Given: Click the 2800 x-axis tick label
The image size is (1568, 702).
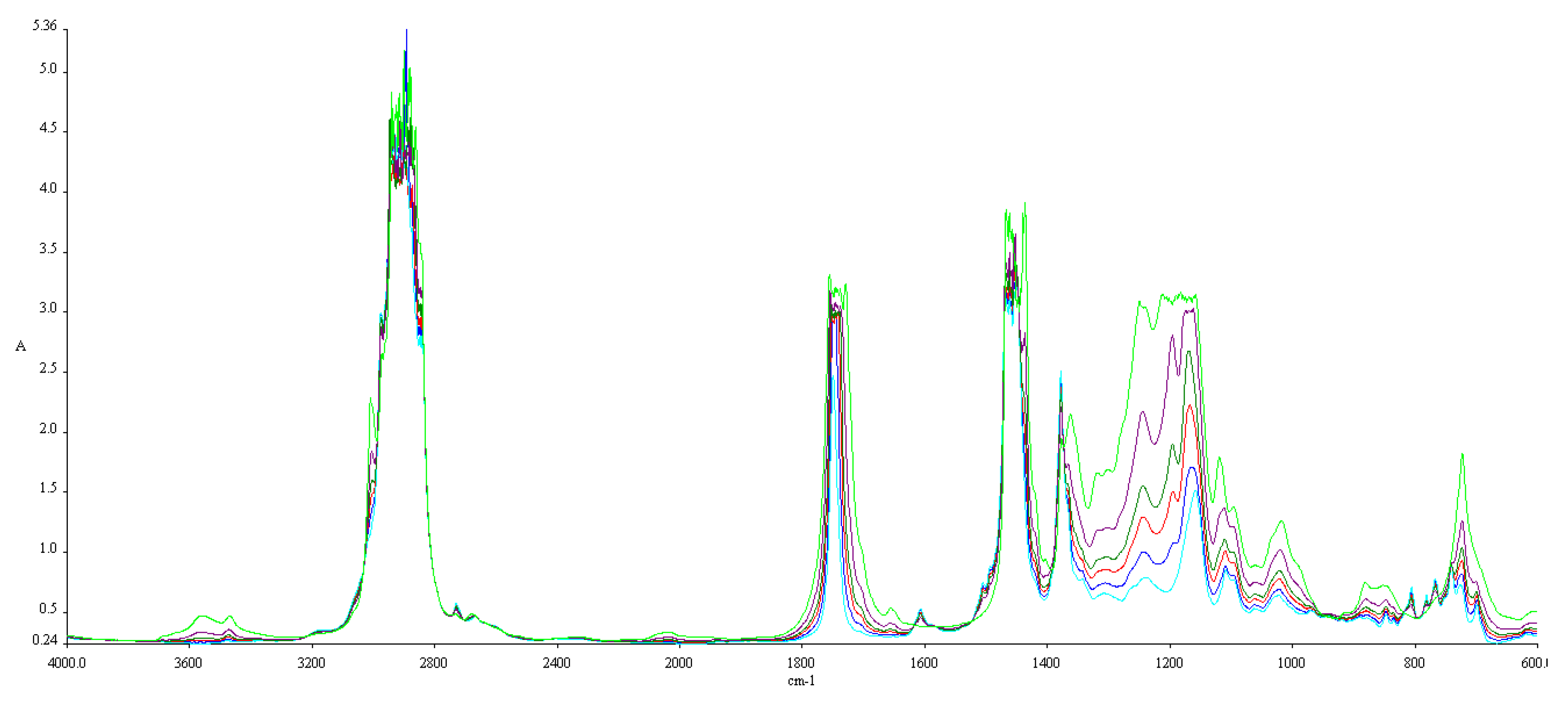Looking at the screenshot, I should pyautogui.click(x=433, y=663).
